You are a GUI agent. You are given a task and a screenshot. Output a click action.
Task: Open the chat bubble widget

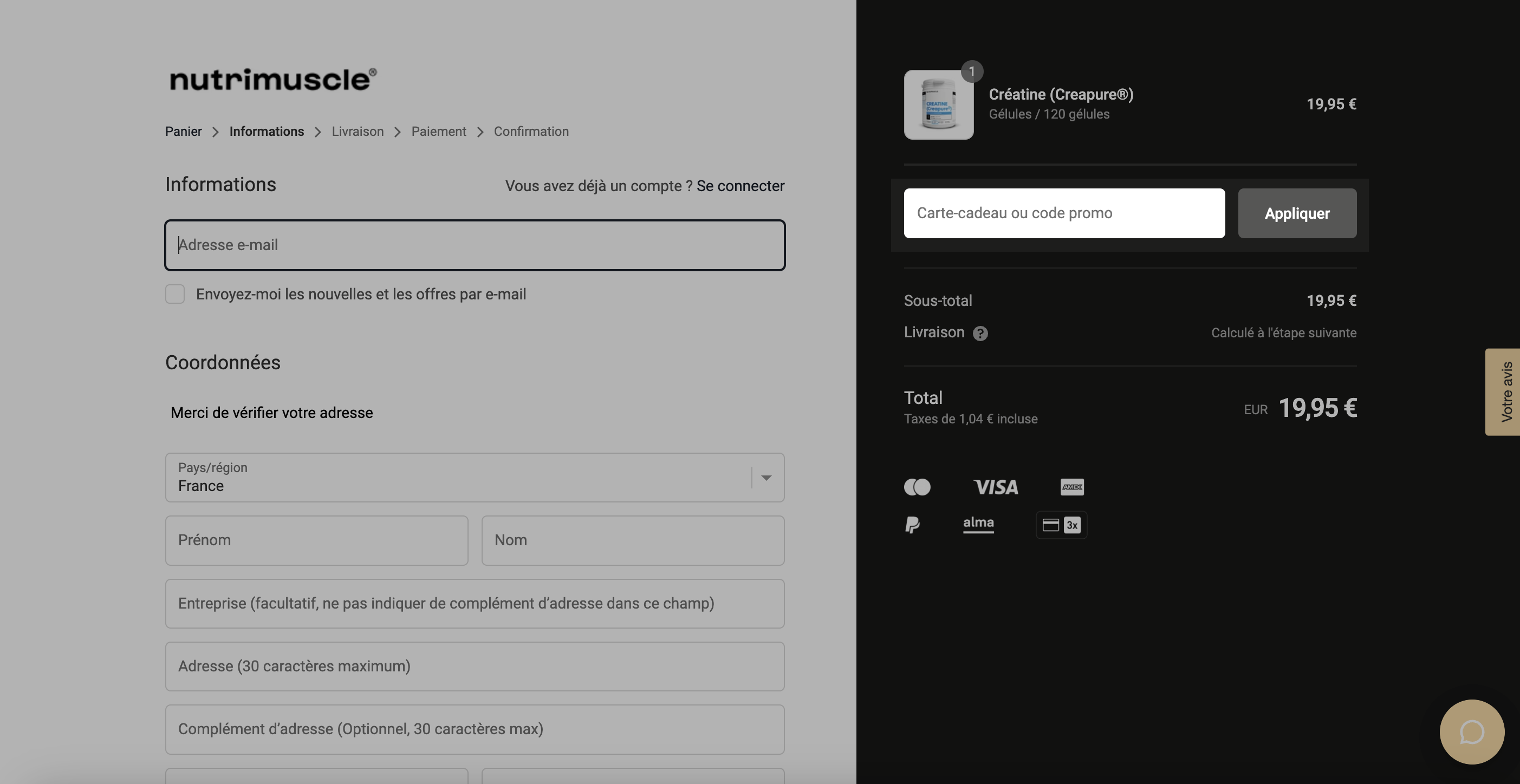(x=1472, y=731)
